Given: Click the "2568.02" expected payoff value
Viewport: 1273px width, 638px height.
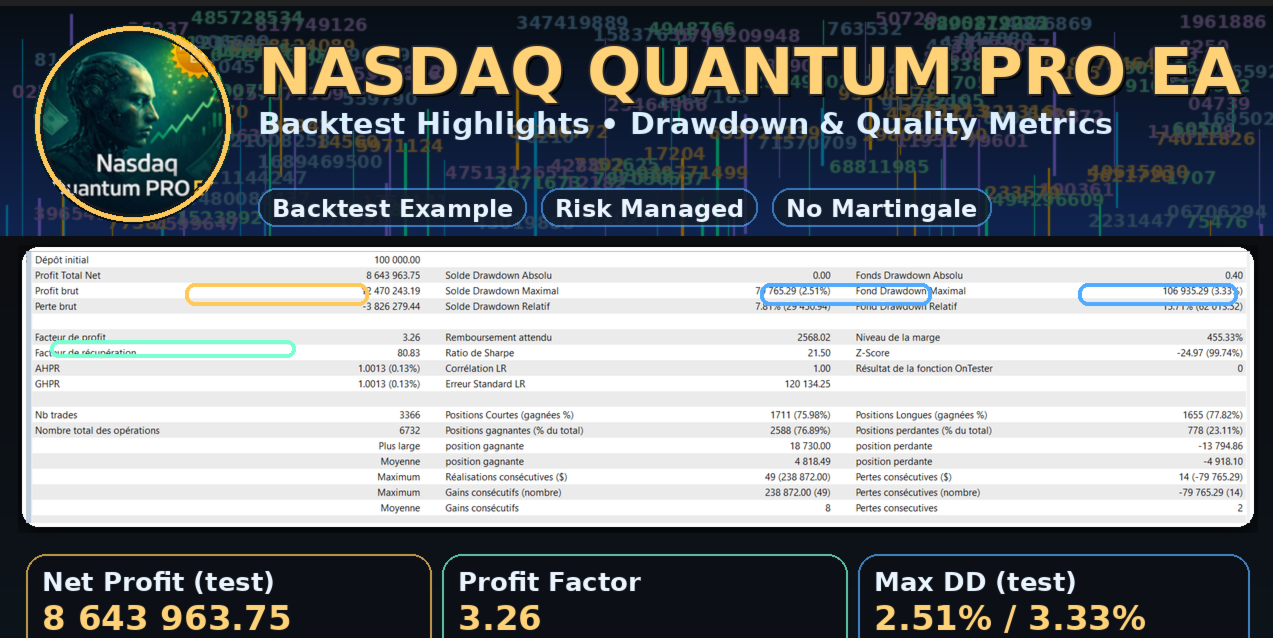Looking at the screenshot, I should pyautogui.click(x=814, y=338).
